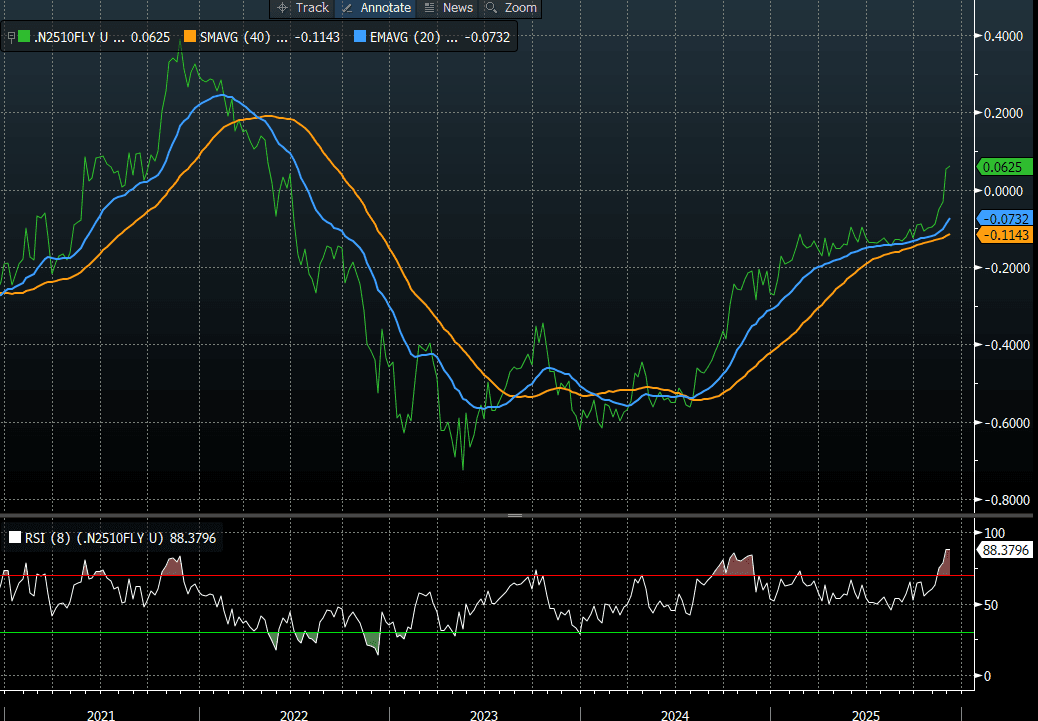Viewport: 1038px width, 721px height.
Task: Click the green .N2510FLY series swatch
Action: tap(24, 37)
